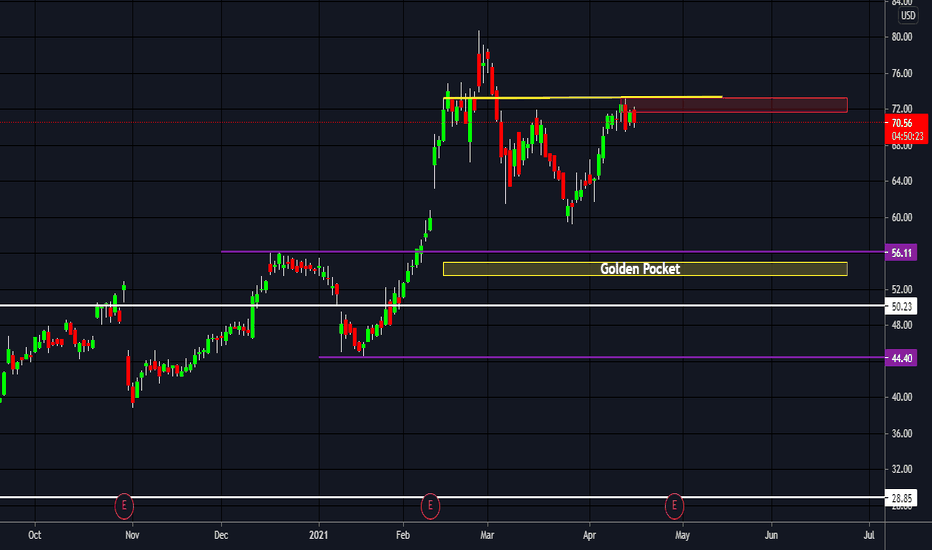Viewport: 932px width, 550px height.
Task: Click the 64.00 price axis value
Action: 902,181
